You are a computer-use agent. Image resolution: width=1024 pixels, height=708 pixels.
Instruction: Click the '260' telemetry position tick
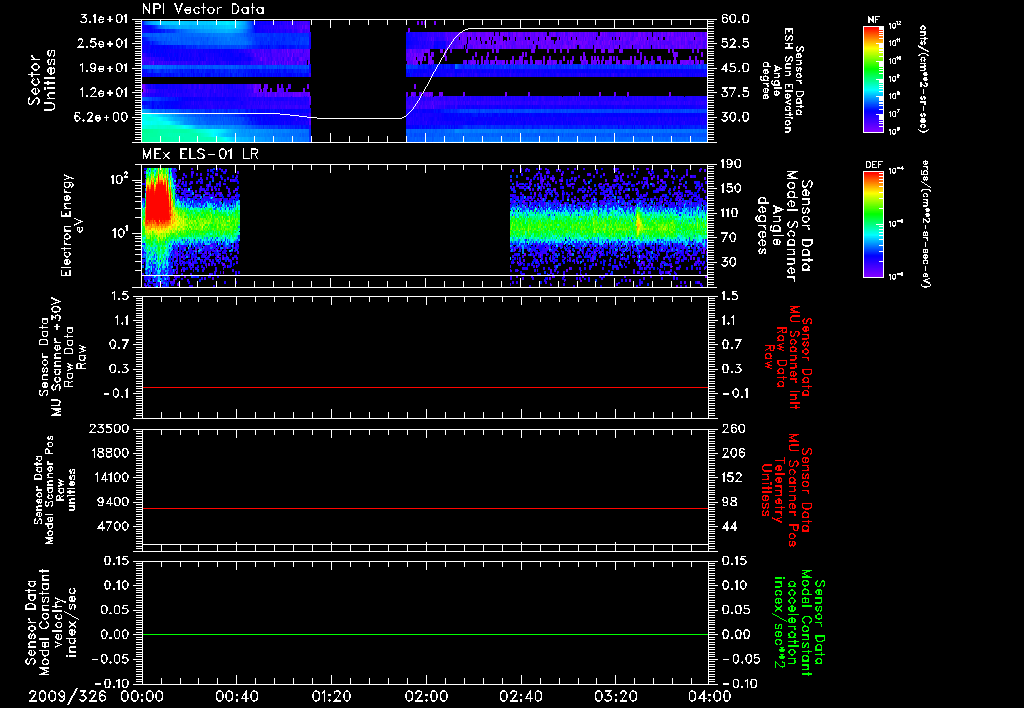coord(733,429)
